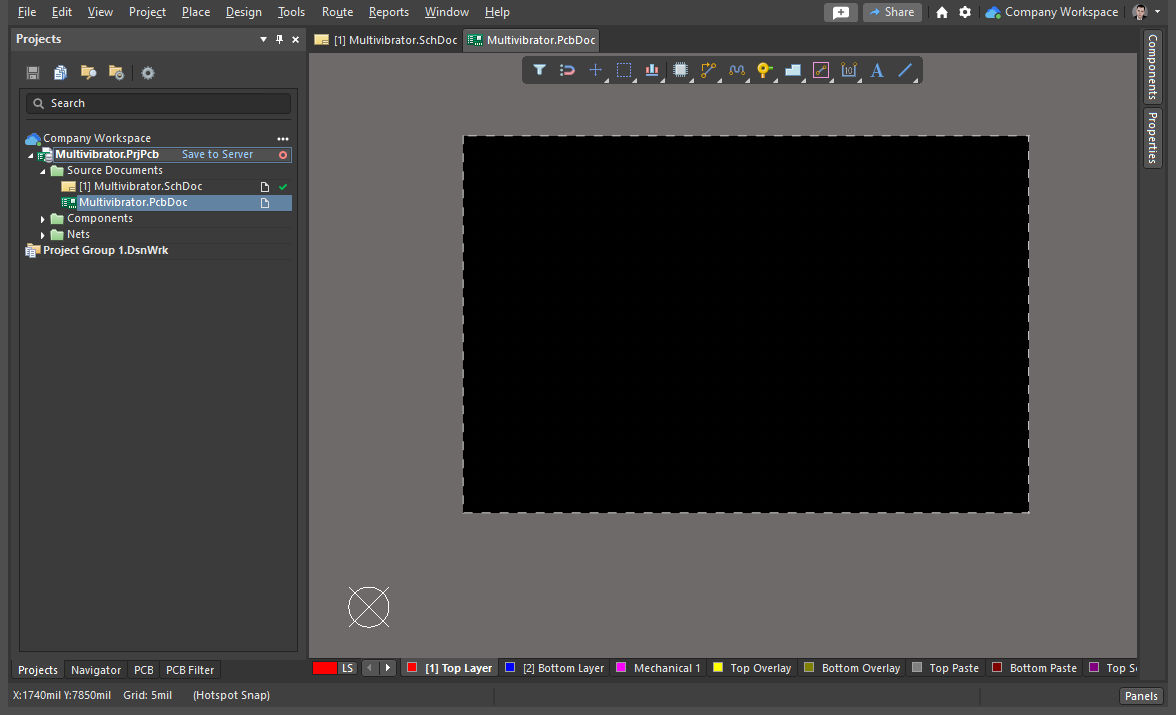
Task: Toggle the Top Overlay layer color box
Action: [x=717, y=668]
